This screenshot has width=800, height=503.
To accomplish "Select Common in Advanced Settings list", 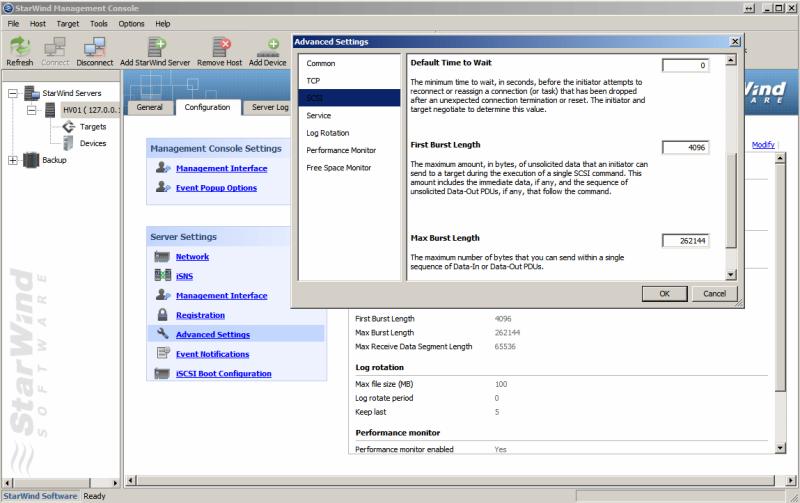I will [x=349, y=63].
